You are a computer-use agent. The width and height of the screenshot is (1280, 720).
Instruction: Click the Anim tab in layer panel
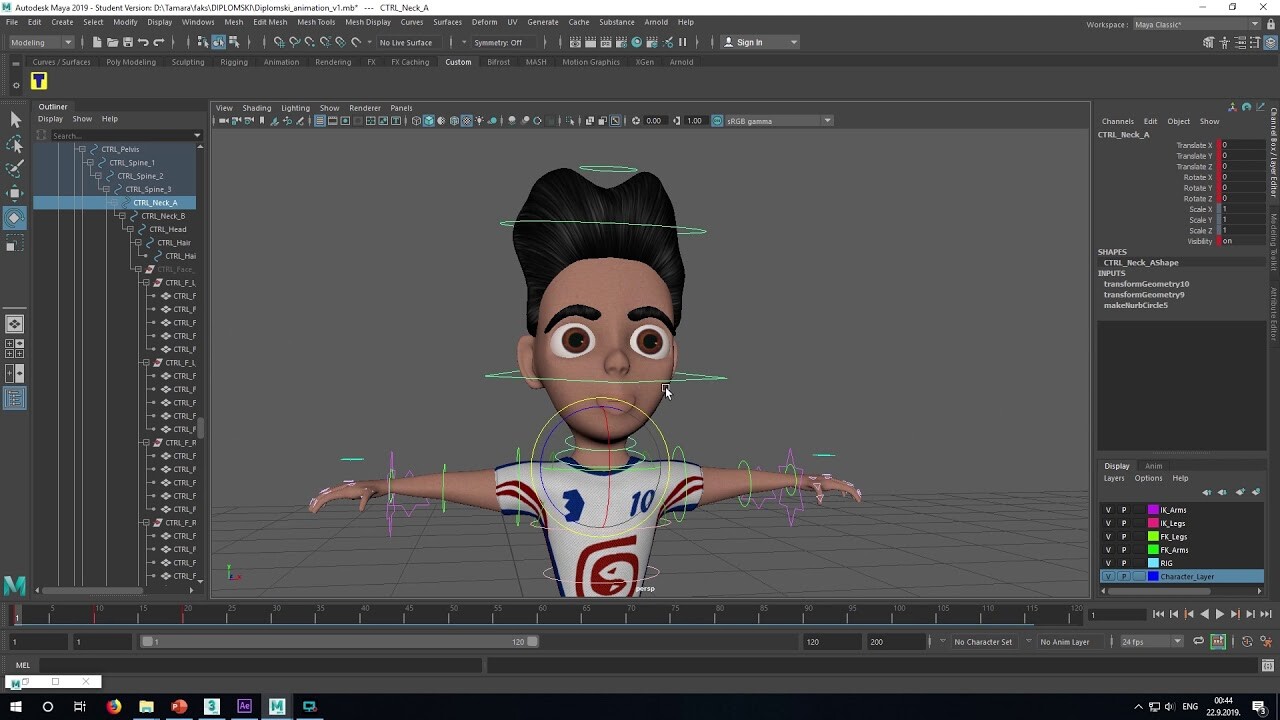[x=1154, y=465]
